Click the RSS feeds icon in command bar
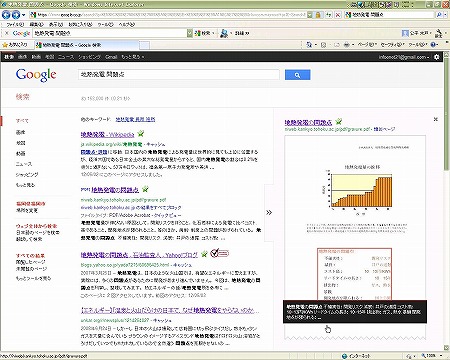 [x=323, y=45]
